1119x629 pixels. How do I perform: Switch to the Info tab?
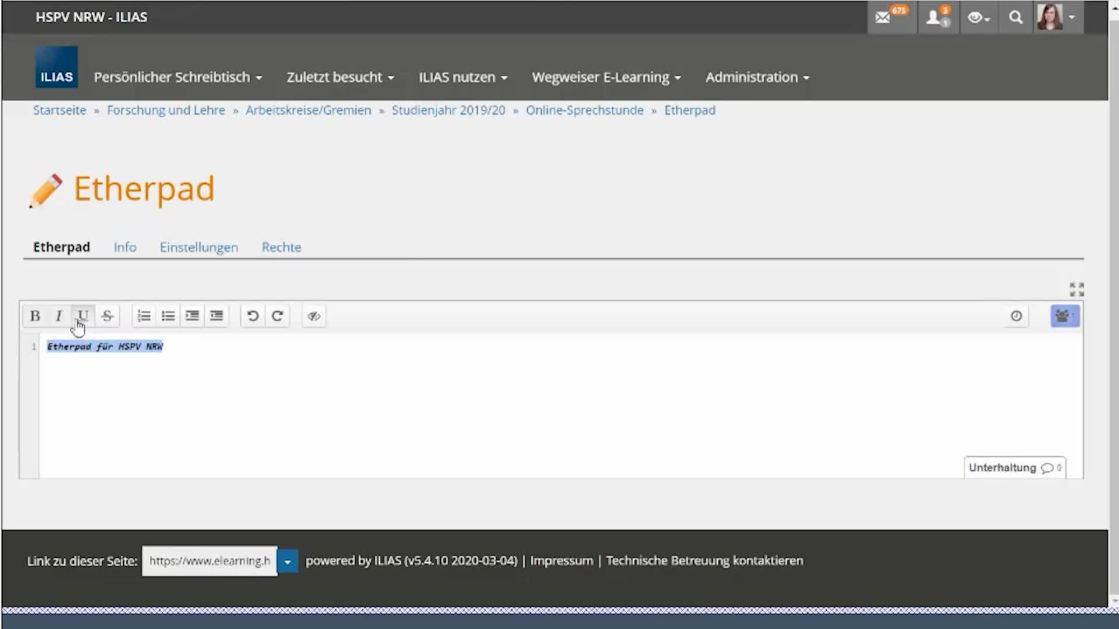[125, 247]
